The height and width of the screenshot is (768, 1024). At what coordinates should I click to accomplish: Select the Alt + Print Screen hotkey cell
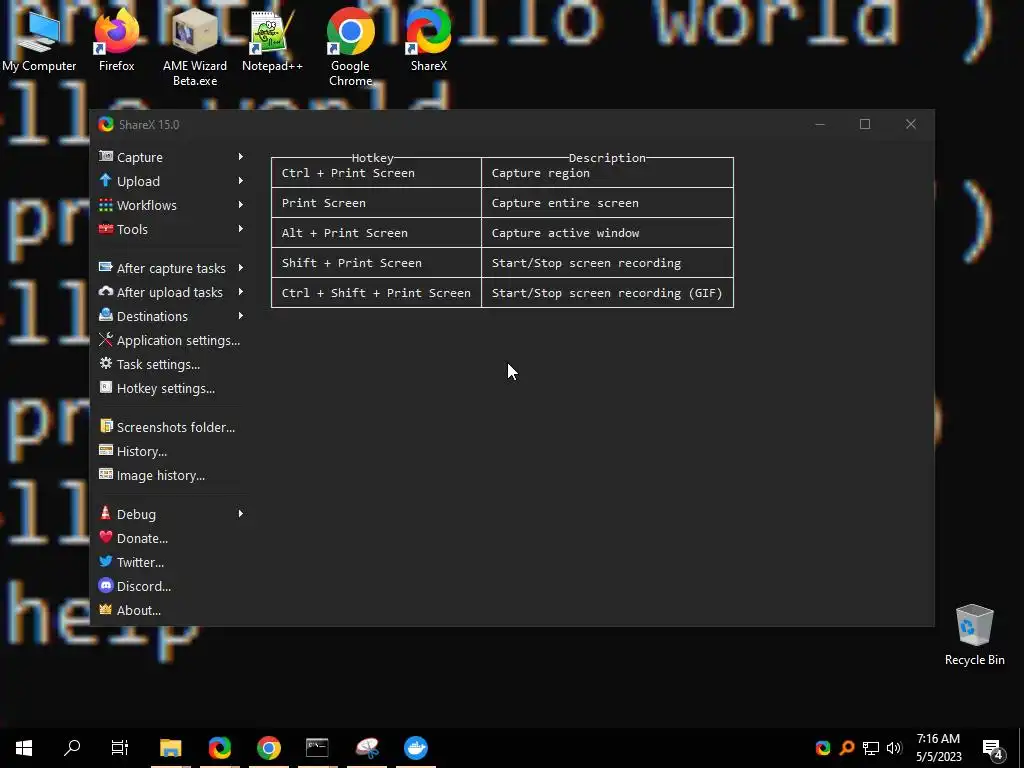tap(376, 233)
